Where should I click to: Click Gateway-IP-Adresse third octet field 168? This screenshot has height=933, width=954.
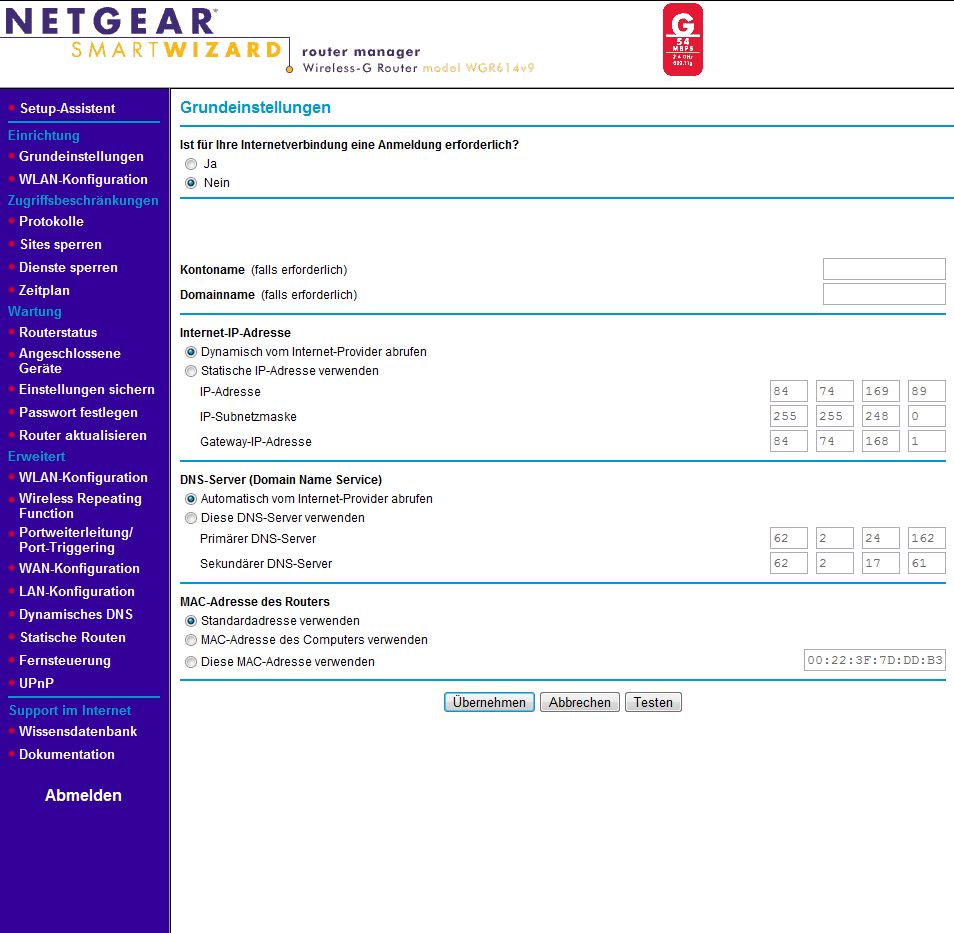coord(880,441)
